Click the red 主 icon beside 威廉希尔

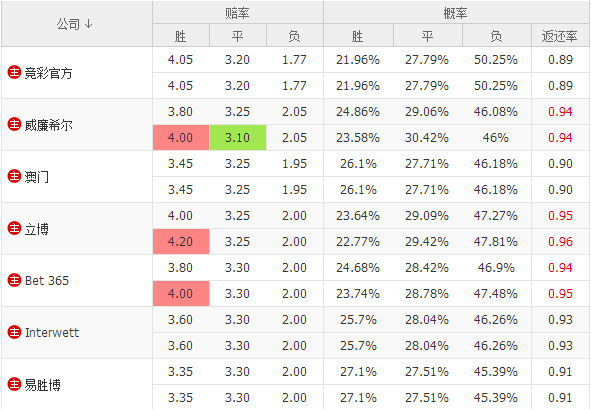14,124
